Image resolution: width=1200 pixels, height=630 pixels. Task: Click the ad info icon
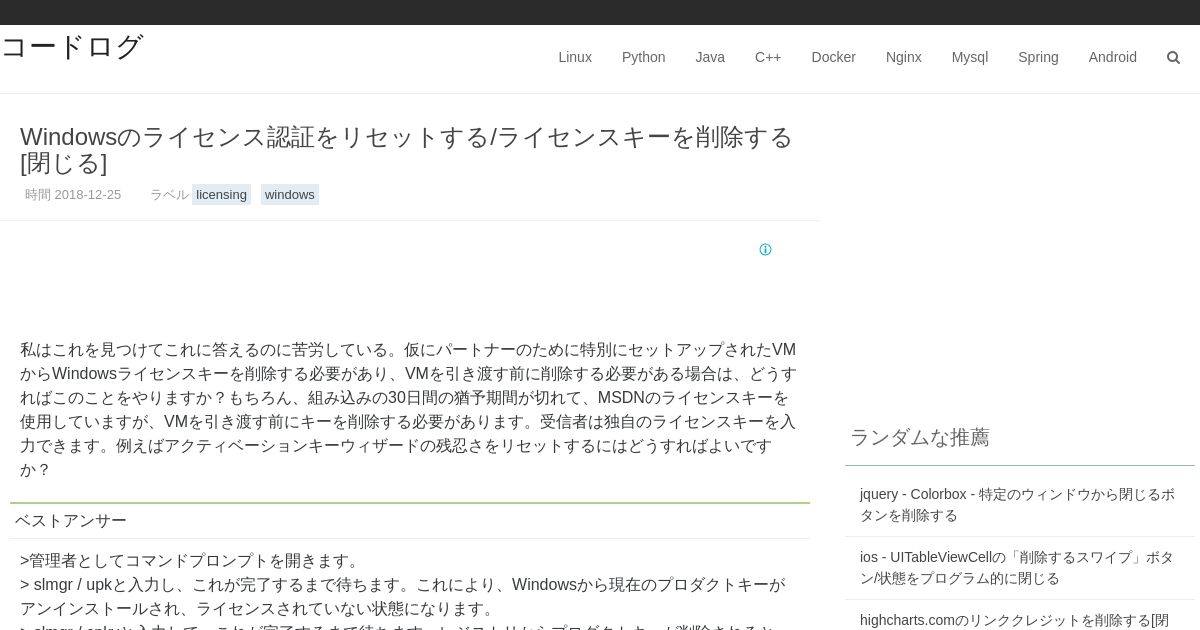[765, 250]
